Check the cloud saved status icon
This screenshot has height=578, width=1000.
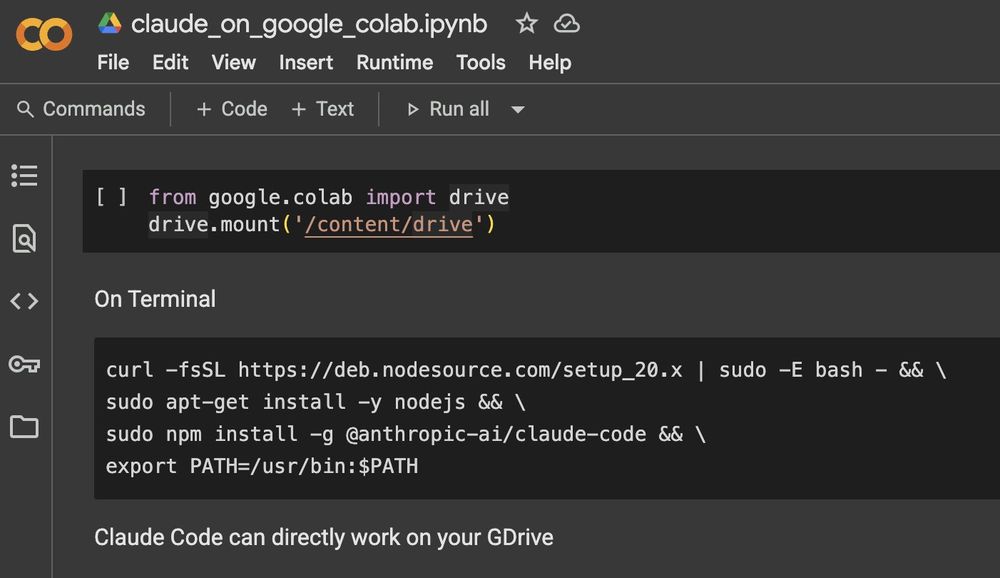(566, 24)
